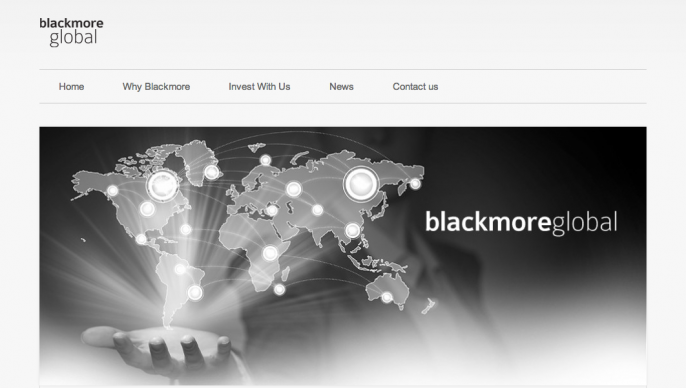Click the glowing node over southern China
The image size is (686, 388).
pos(353,230)
